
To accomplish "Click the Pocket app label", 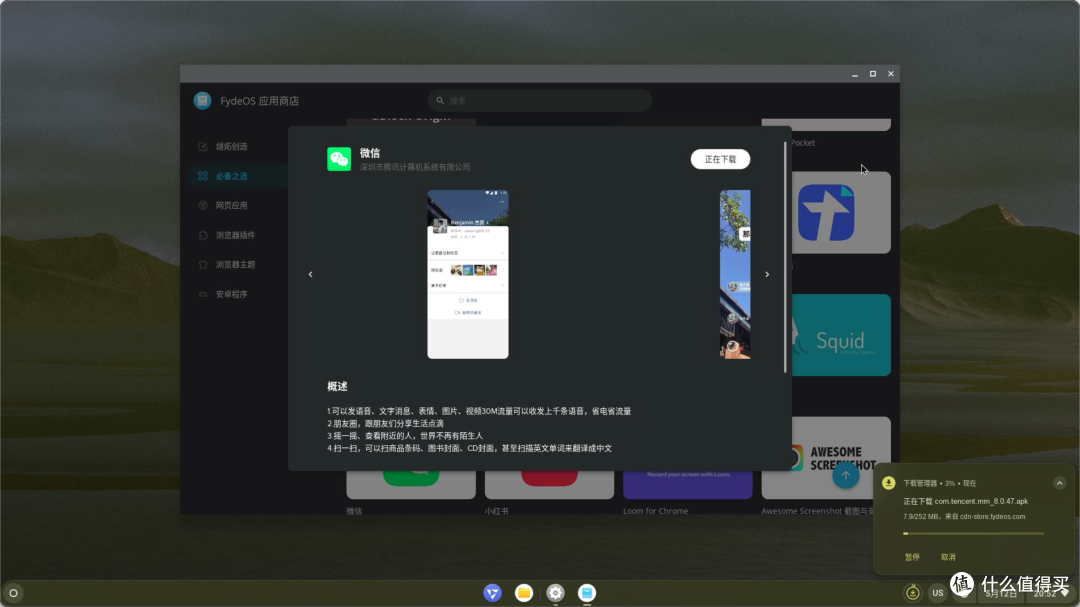I will point(803,143).
